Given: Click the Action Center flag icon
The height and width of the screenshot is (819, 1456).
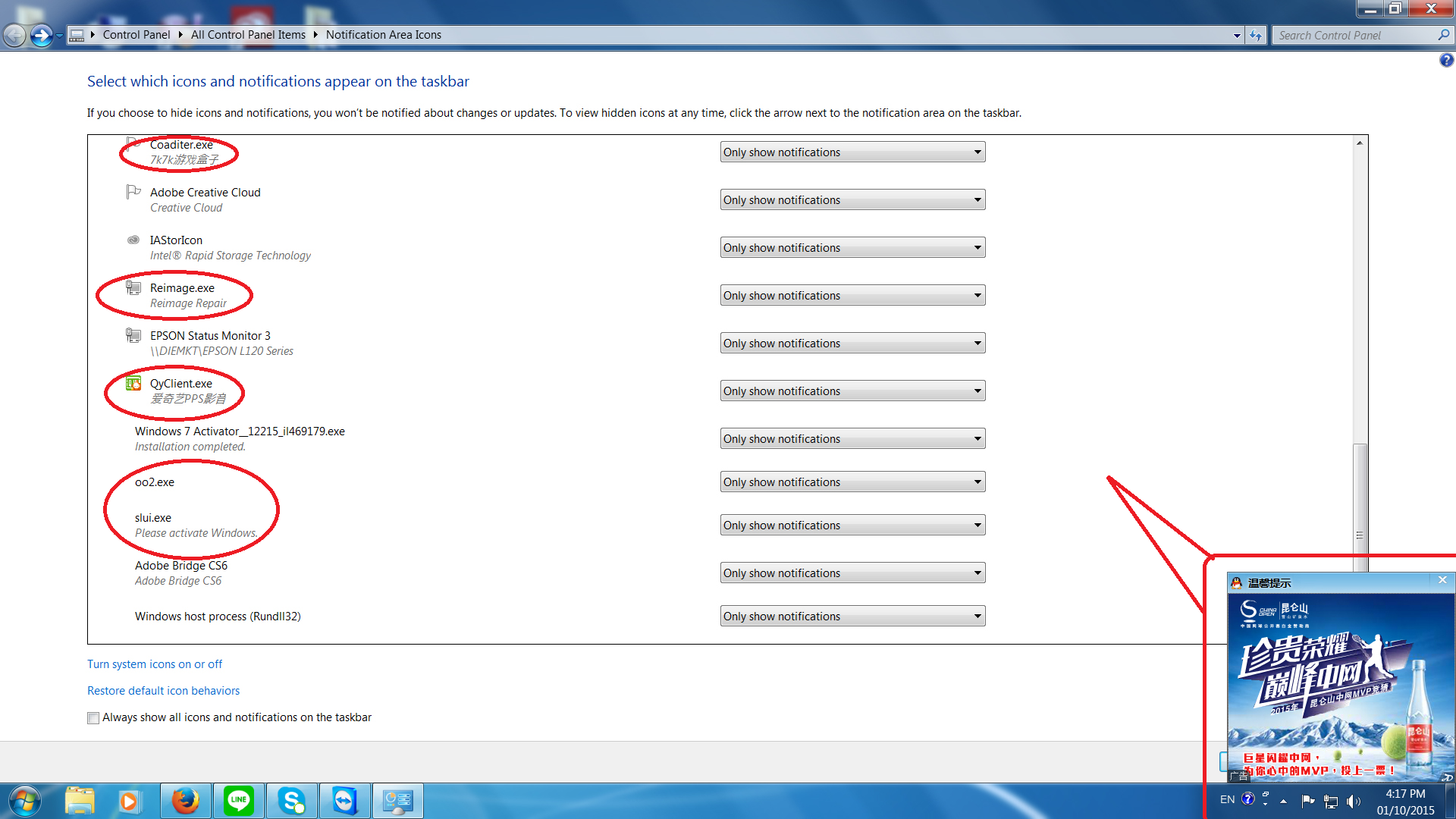Looking at the screenshot, I should (1307, 801).
